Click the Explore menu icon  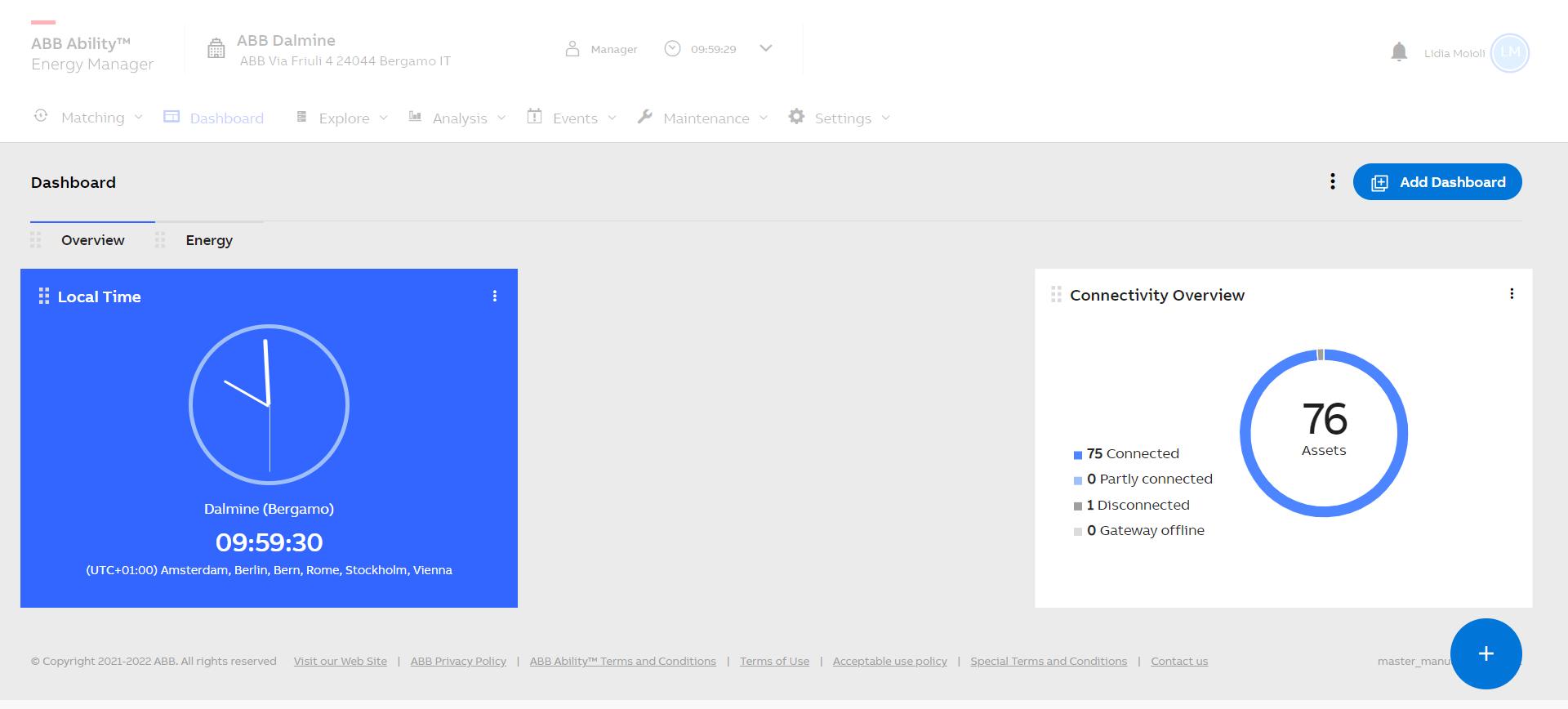pyautogui.click(x=301, y=117)
